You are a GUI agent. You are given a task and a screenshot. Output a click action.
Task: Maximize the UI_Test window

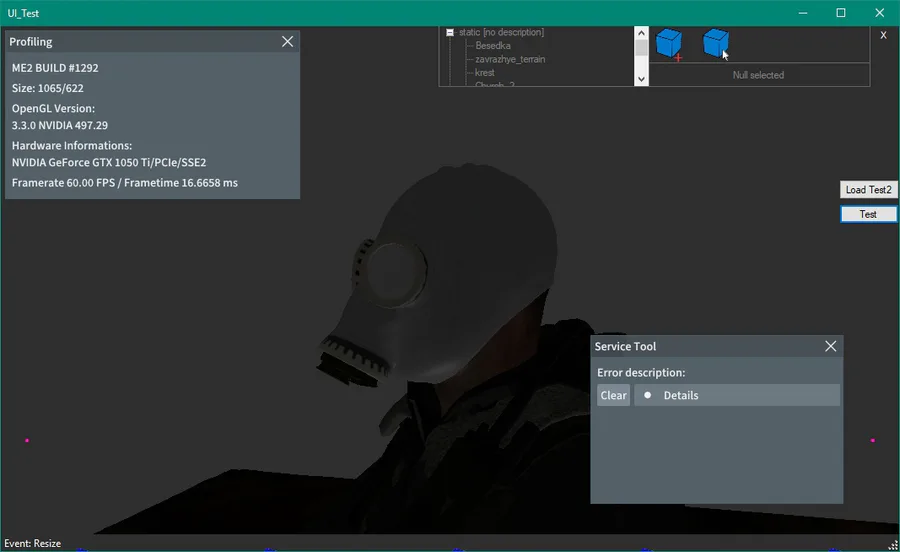841,13
